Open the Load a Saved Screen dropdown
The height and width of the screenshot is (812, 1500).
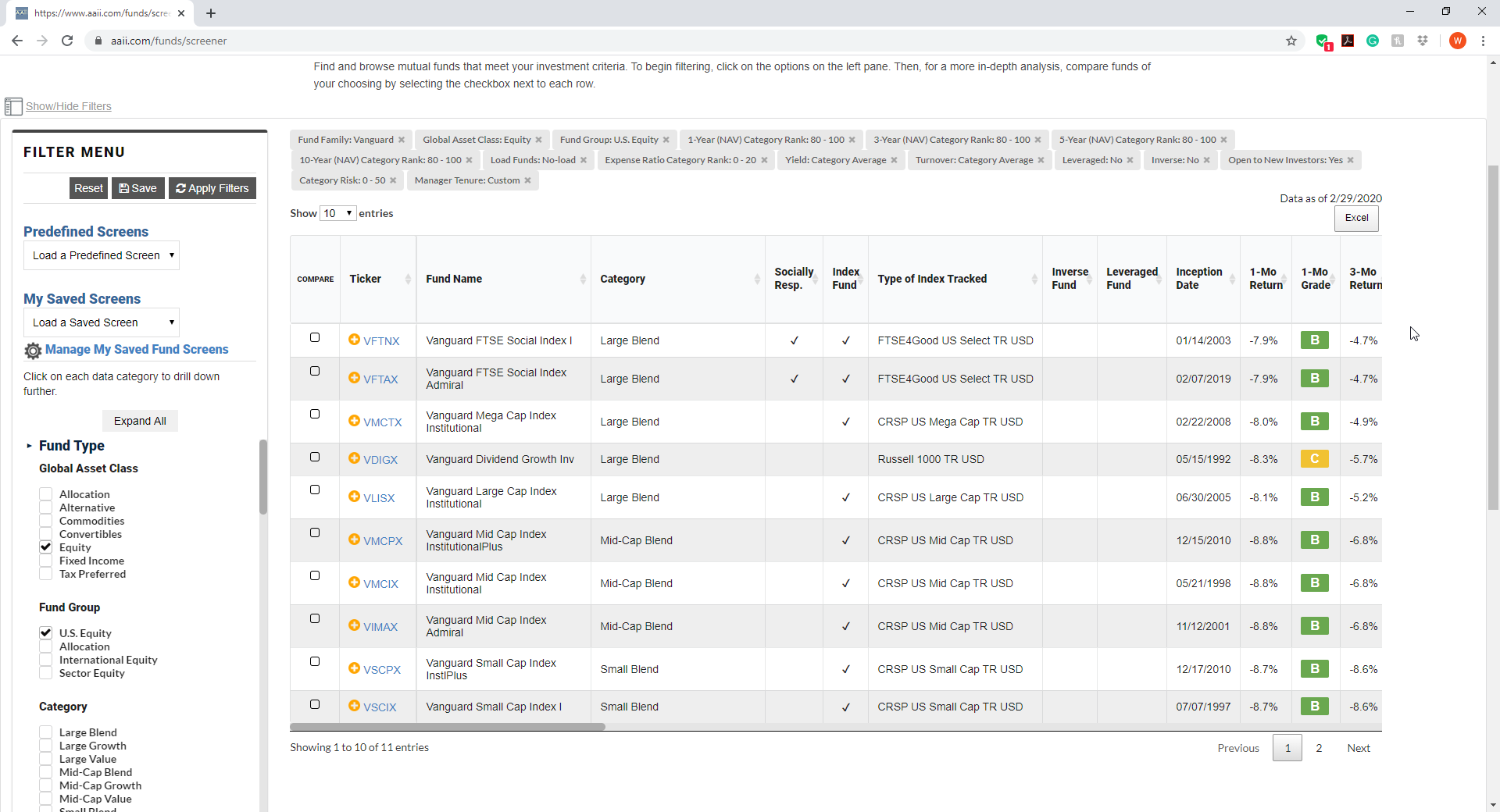102,322
